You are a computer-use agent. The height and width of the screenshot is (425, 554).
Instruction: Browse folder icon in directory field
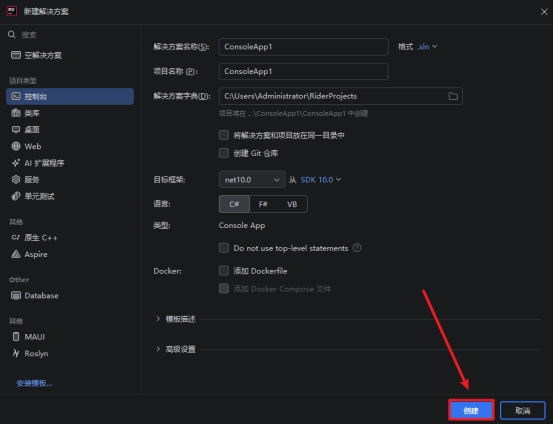(x=453, y=96)
